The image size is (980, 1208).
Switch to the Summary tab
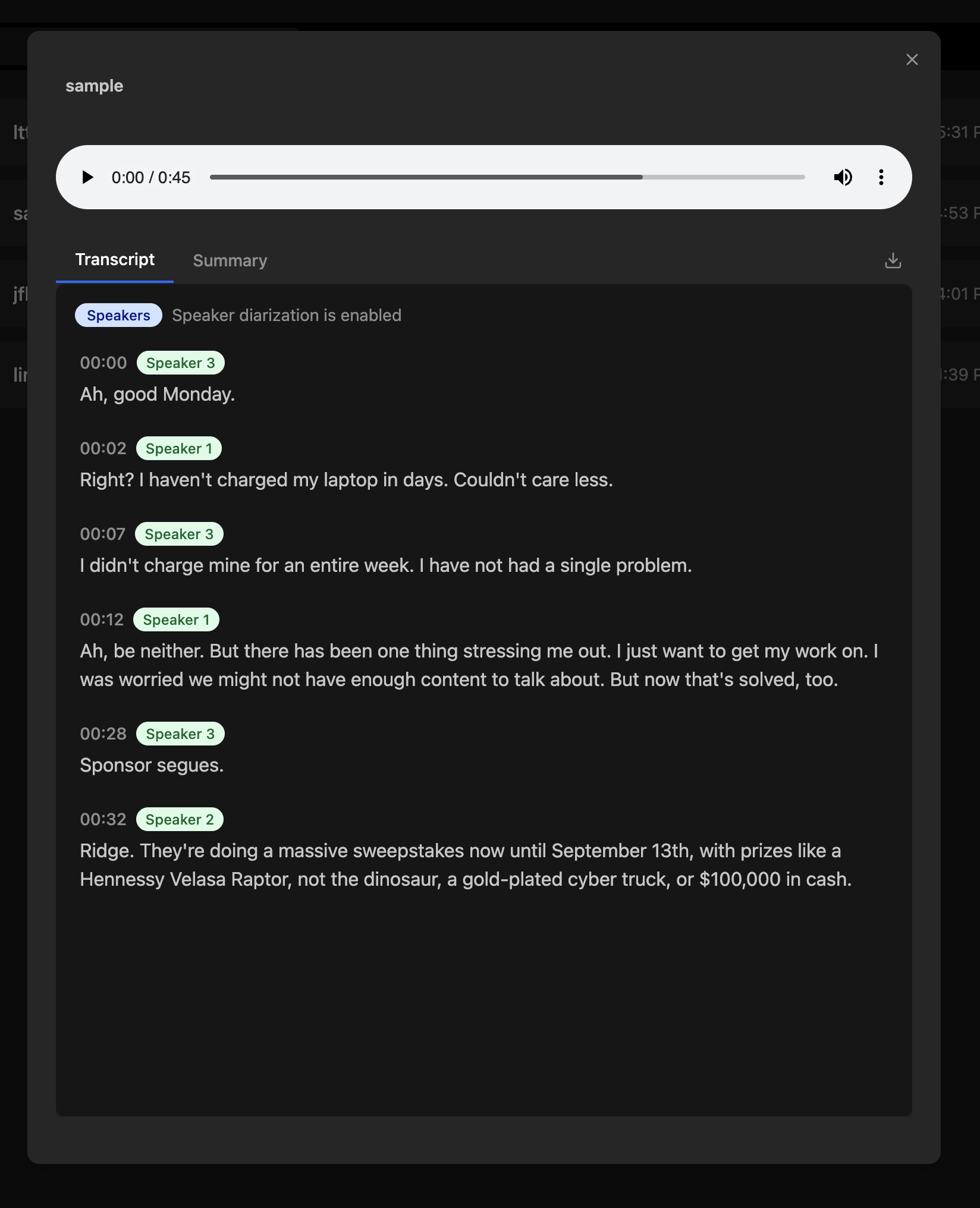230,260
